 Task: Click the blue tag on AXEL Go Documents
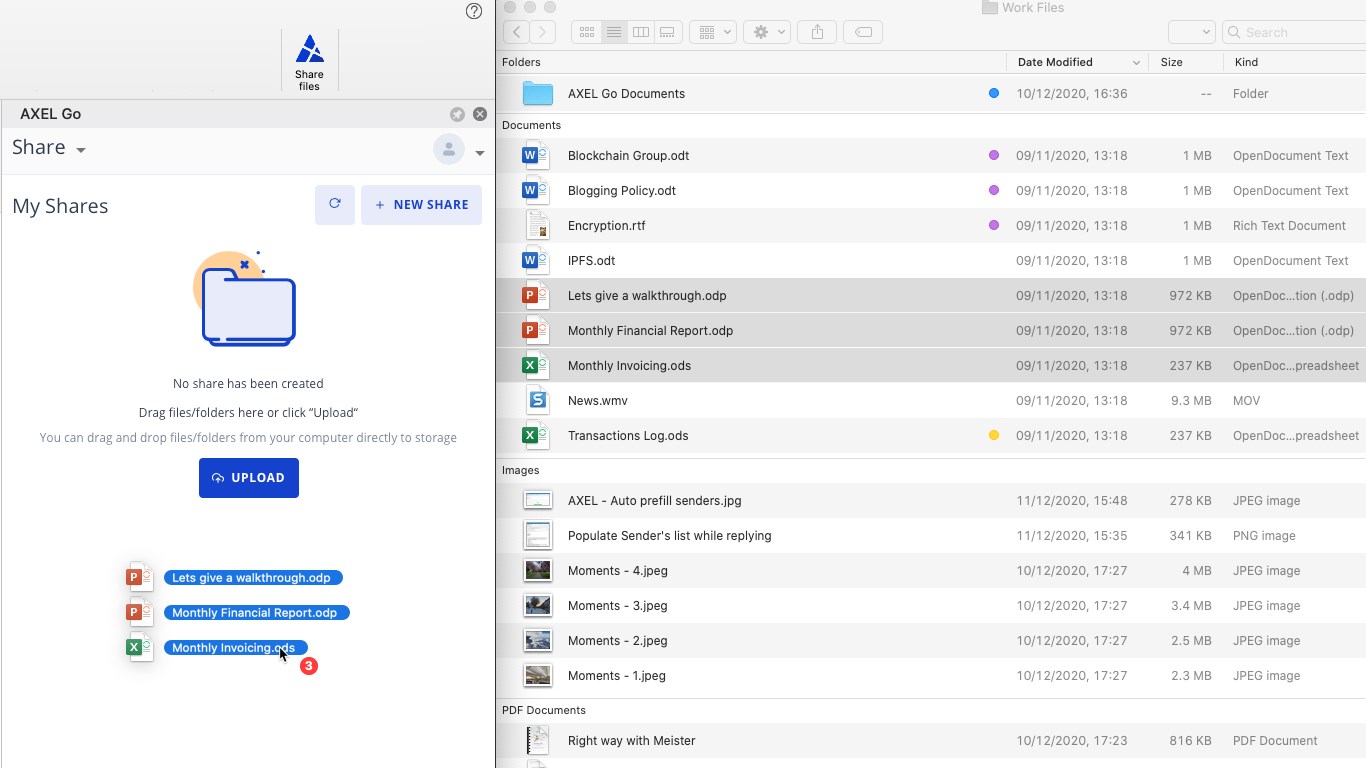tap(993, 93)
